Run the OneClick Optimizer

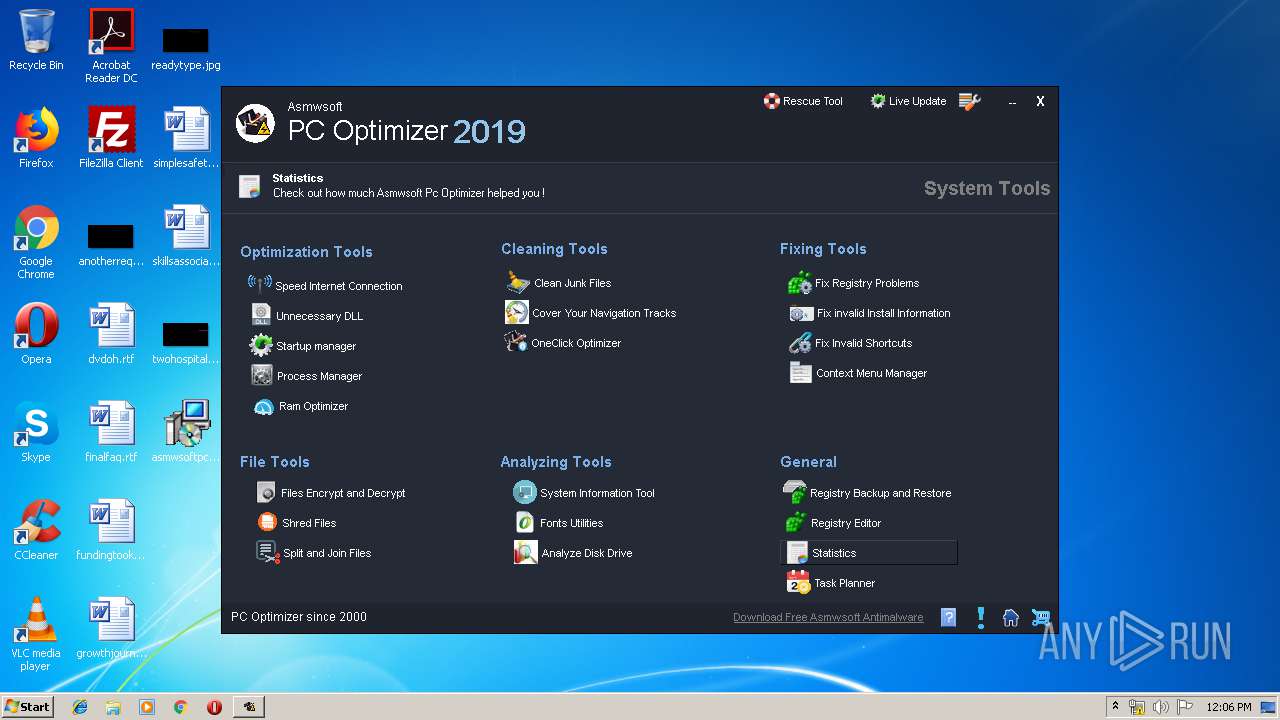(x=563, y=343)
